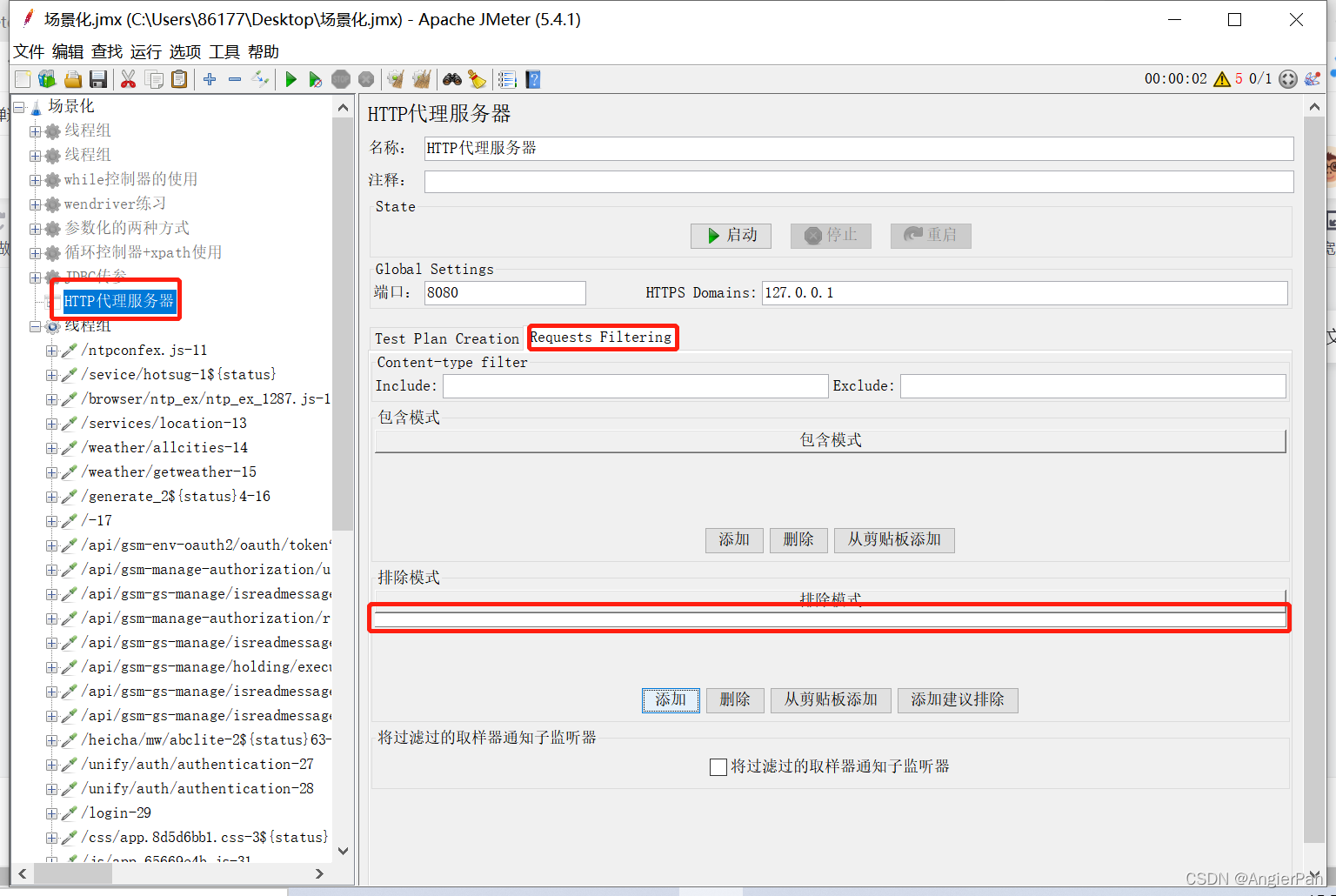1336x896 pixels.
Task: Open the 查找 menu
Action: (107, 52)
